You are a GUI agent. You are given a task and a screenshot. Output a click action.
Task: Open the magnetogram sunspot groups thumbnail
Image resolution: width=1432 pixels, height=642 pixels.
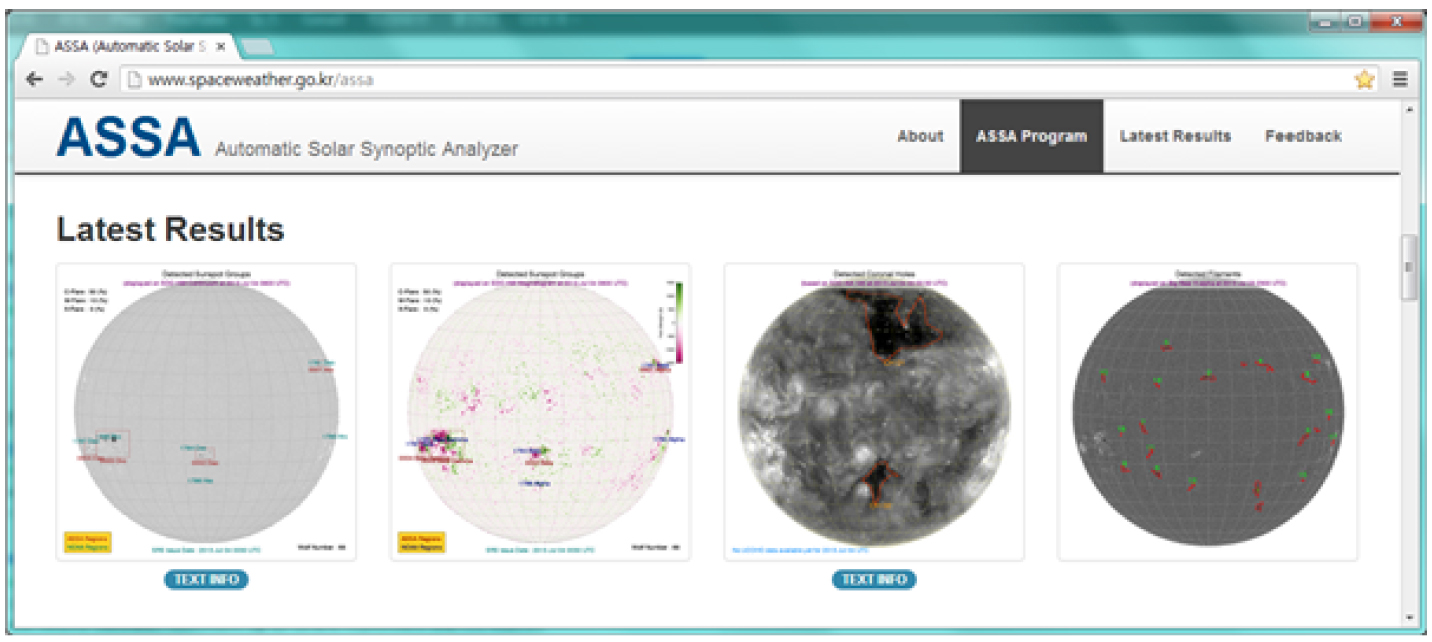[x=540, y=412]
